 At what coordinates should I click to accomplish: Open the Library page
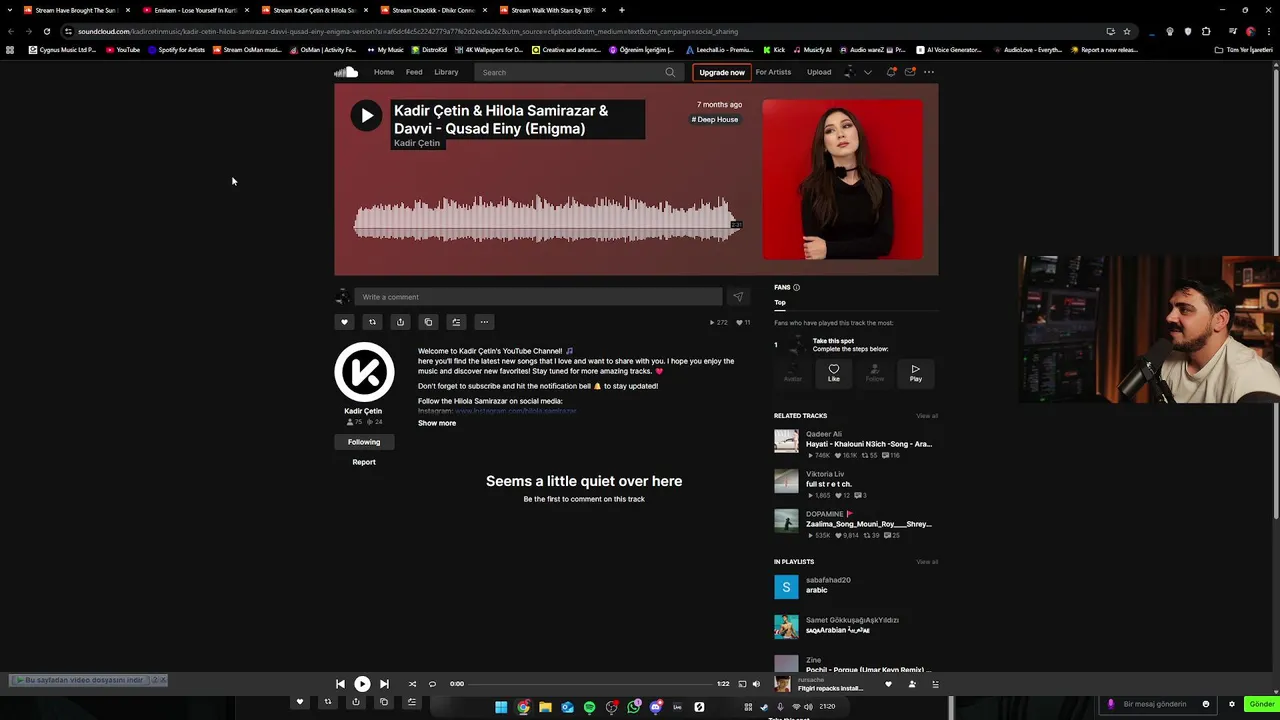point(446,72)
